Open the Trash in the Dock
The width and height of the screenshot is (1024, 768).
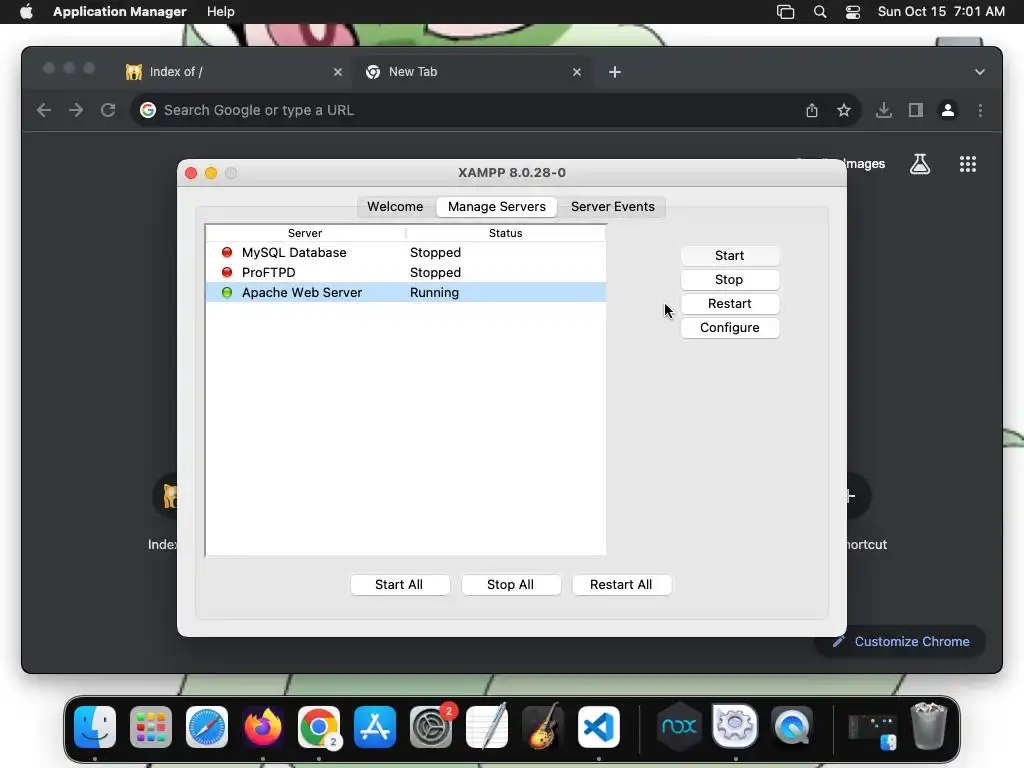pyautogui.click(x=929, y=726)
